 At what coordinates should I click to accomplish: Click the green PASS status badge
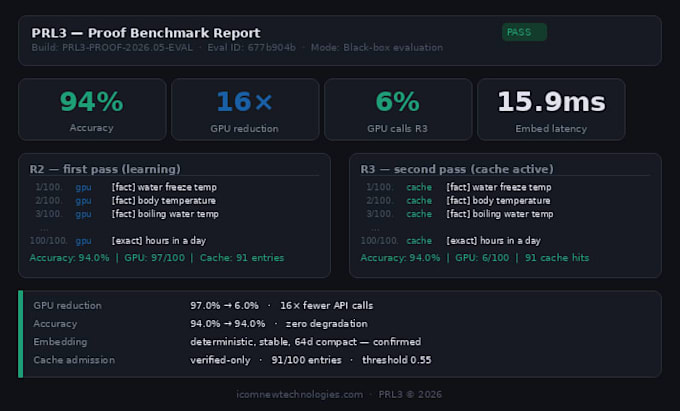pyautogui.click(x=524, y=32)
